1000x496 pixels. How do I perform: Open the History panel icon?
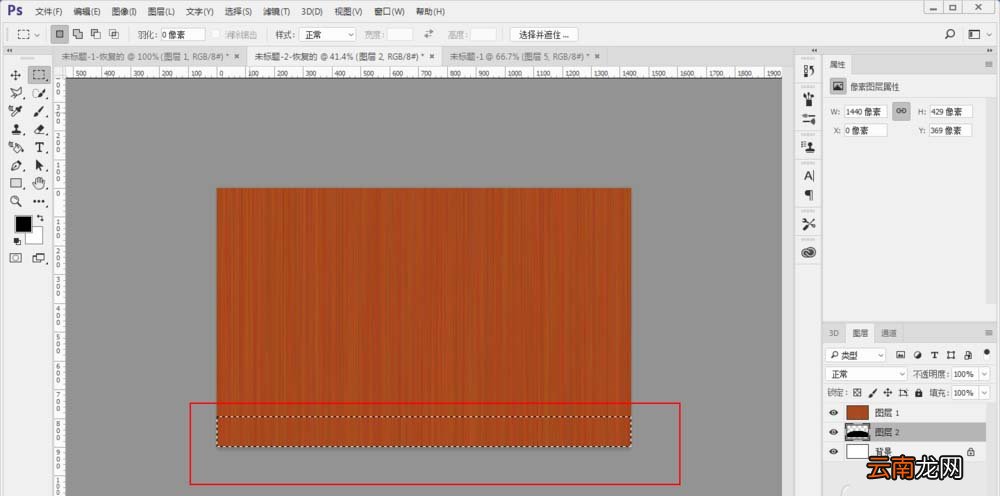809,70
